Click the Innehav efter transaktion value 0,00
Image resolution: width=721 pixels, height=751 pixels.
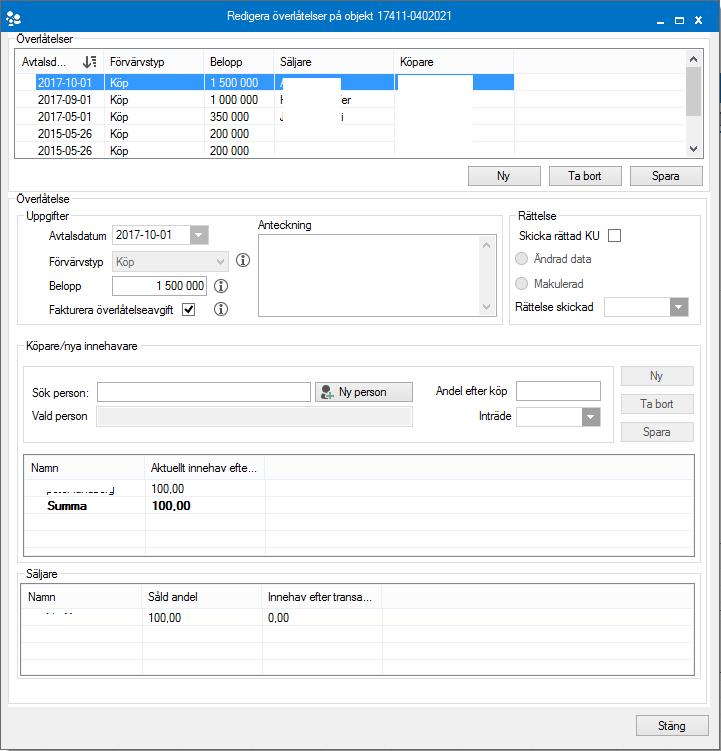tap(278, 618)
